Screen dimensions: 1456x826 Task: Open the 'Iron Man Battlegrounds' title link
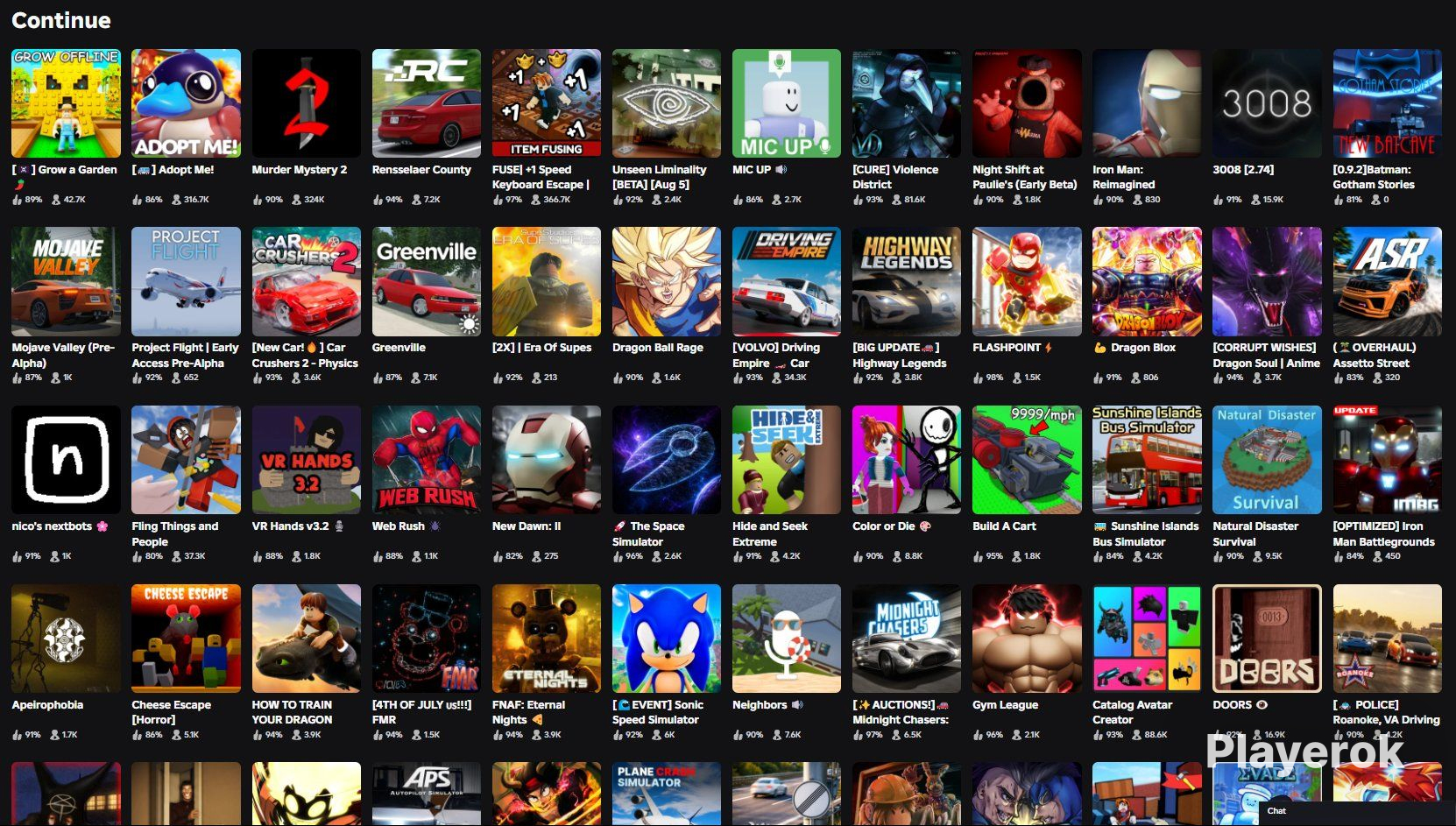(x=1383, y=533)
